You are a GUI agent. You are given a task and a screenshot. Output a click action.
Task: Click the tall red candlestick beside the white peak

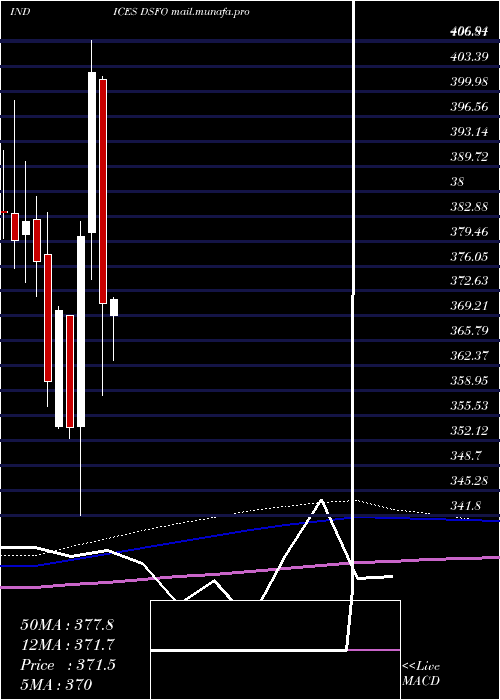(103, 192)
